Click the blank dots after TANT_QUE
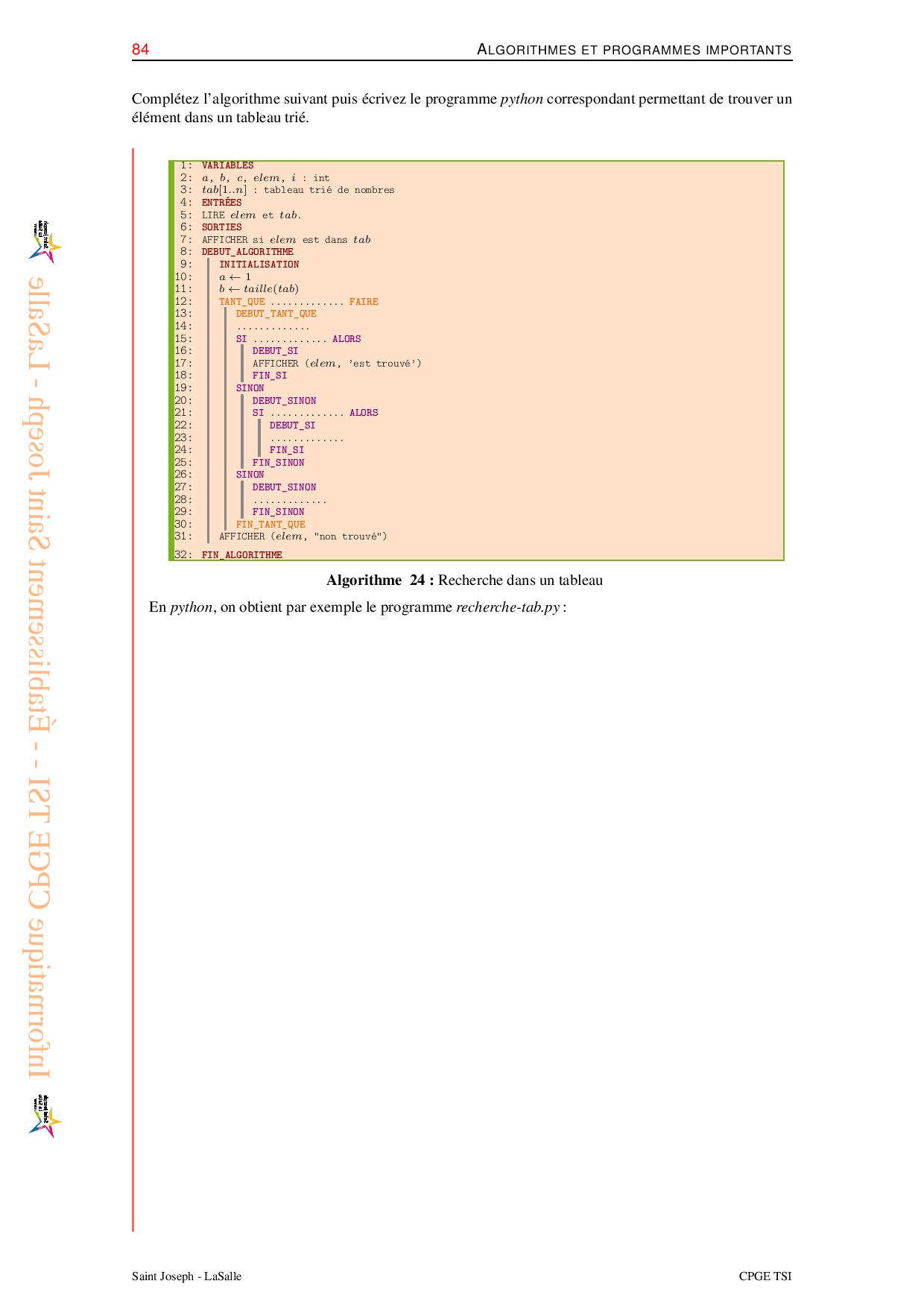The width and height of the screenshot is (924, 1307). pyautogui.click(x=306, y=303)
